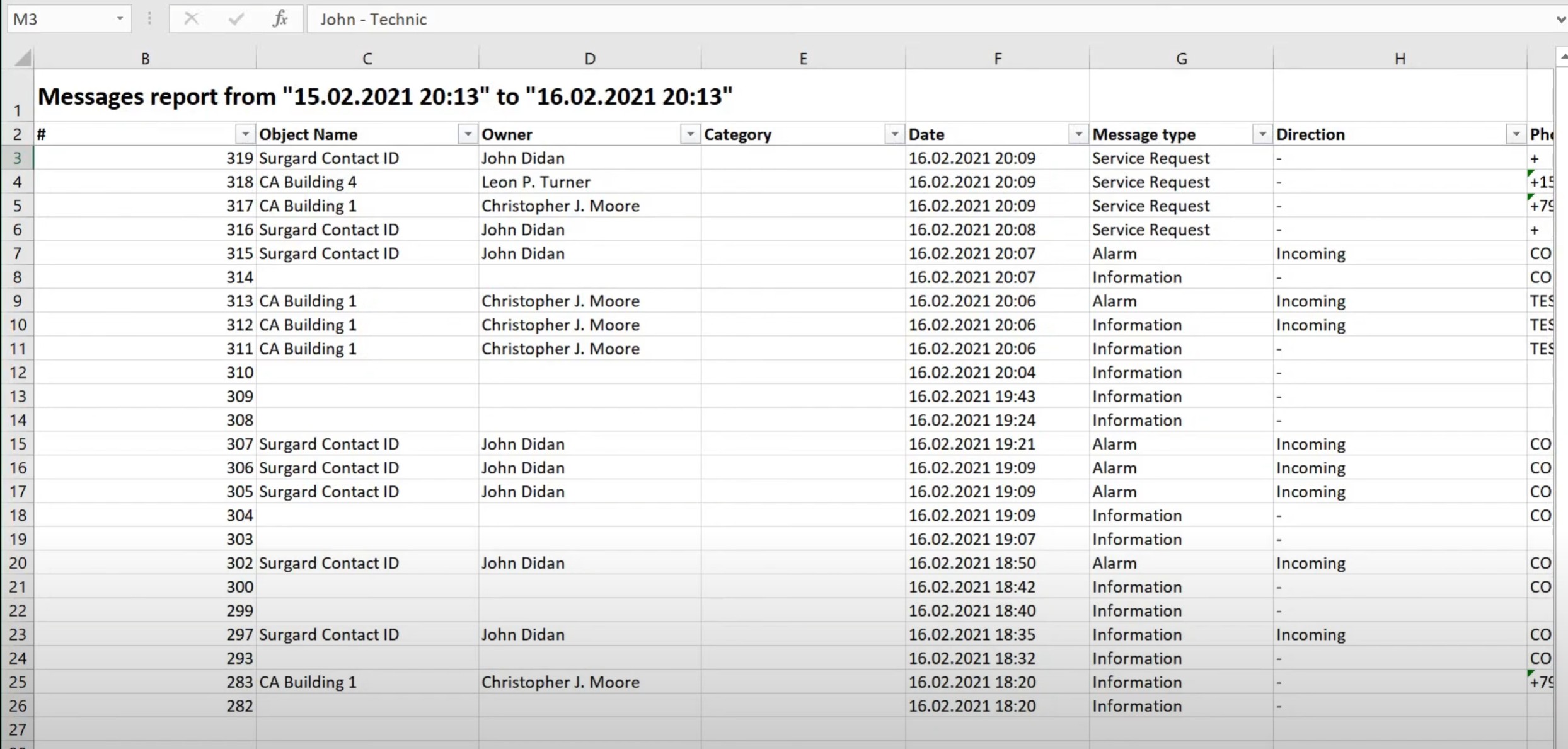Screen dimensions: 1568x749
Task: Select row 27 header
Action: click(17, 730)
